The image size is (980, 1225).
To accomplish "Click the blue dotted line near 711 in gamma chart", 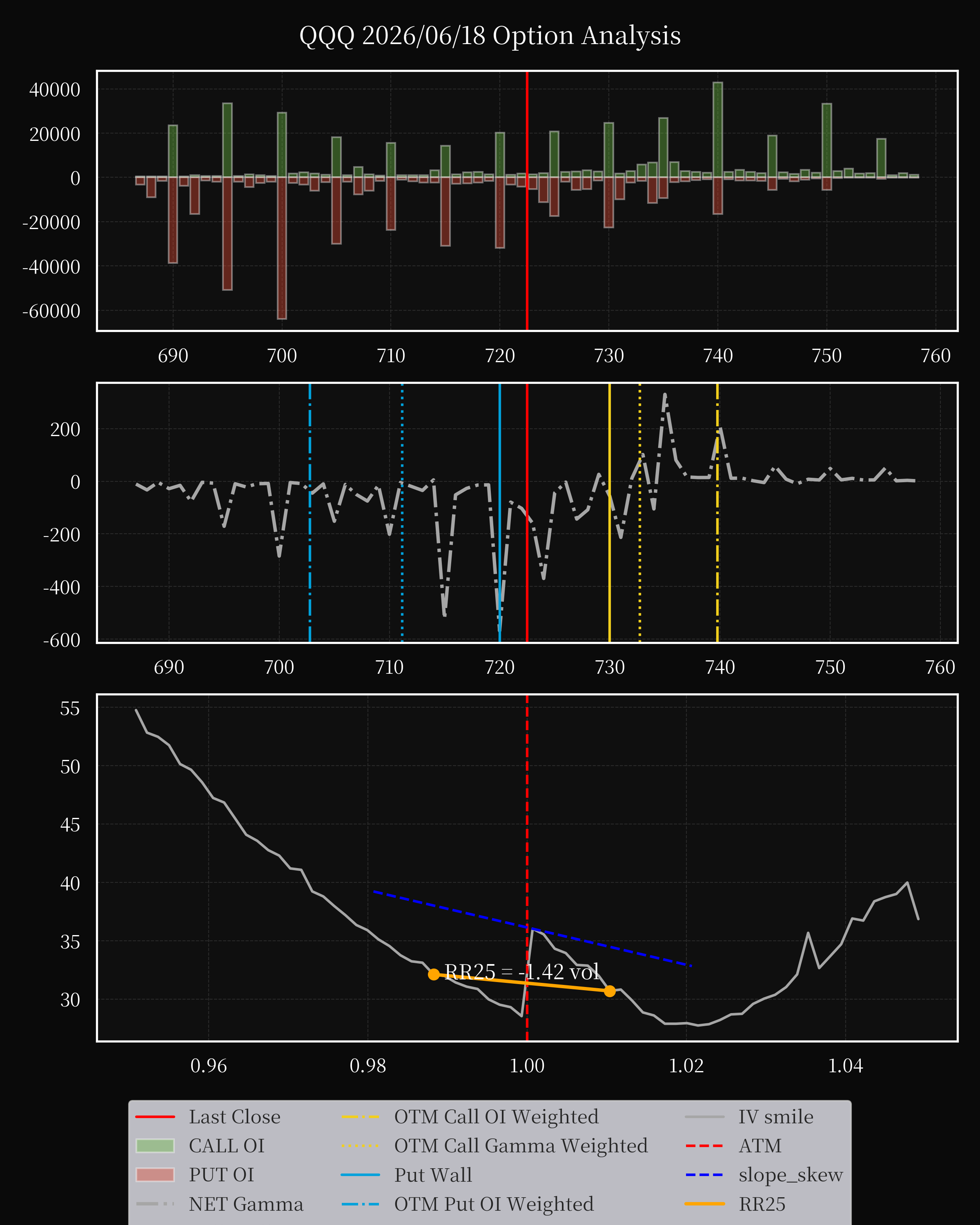I will tap(402, 512).
